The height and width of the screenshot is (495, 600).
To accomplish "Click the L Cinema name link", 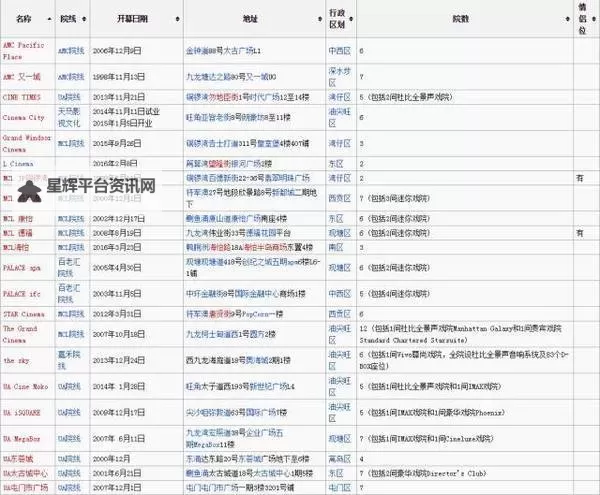I will [x=18, y=164].
